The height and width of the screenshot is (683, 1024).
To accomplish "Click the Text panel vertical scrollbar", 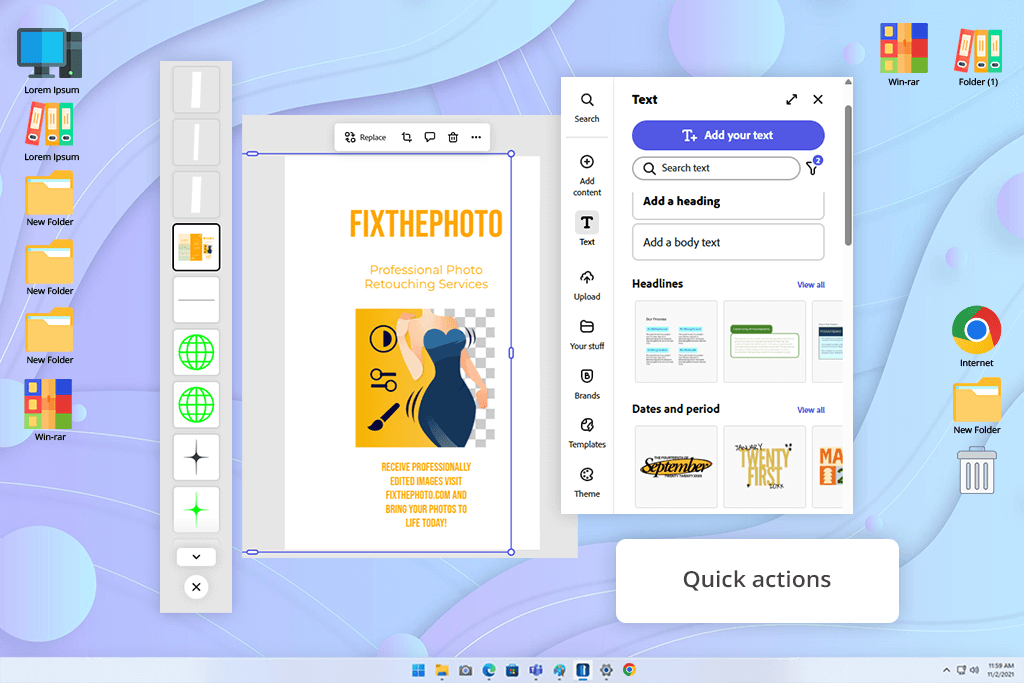I will tap(848, 175).
